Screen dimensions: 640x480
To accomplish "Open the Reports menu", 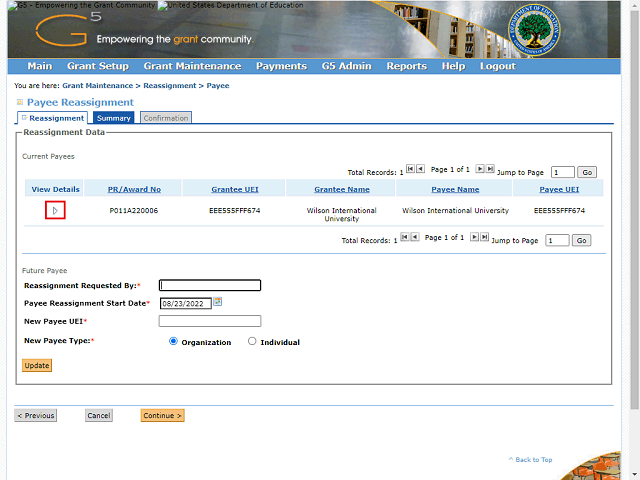I will (407, 66).
